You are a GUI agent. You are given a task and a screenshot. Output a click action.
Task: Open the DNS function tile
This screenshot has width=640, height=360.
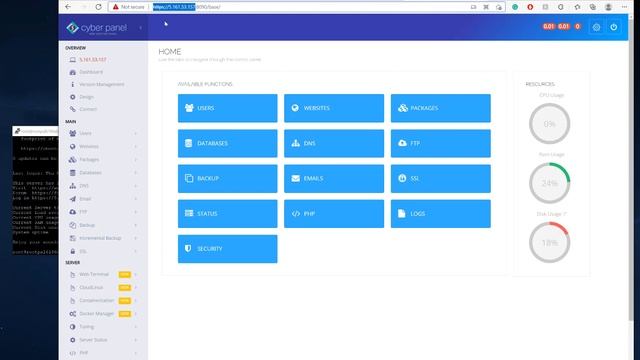point(334,143)
